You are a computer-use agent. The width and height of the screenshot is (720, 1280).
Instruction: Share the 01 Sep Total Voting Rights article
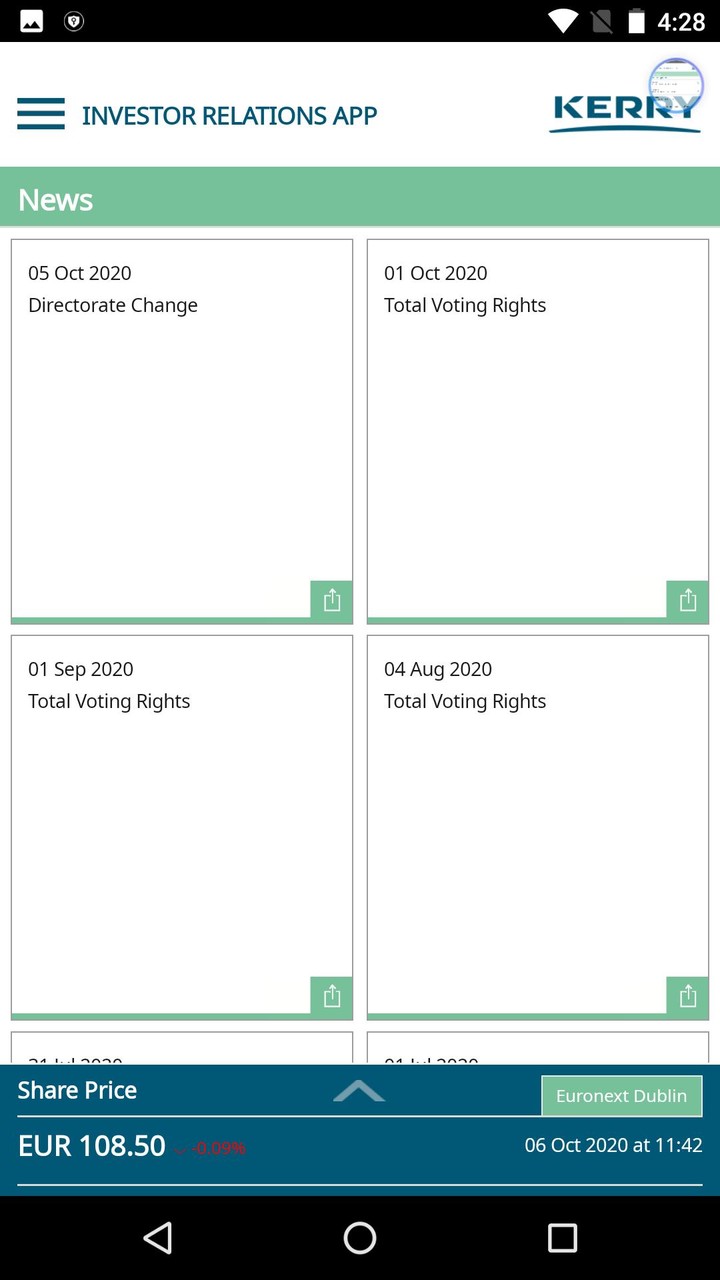point(331,996)
